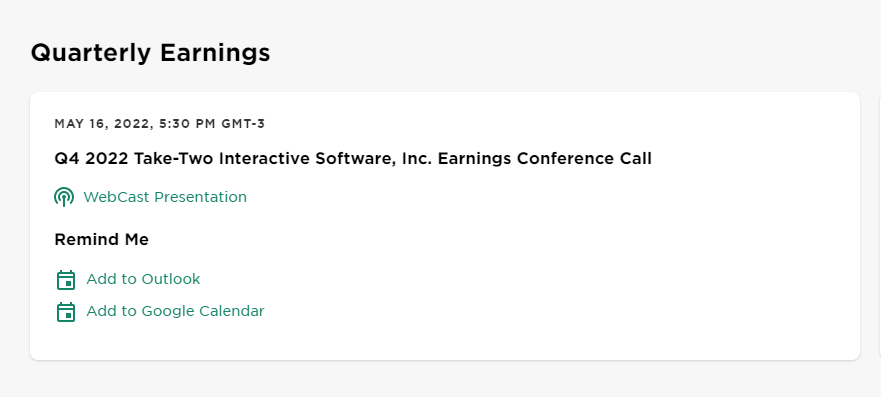The image size is (881, 397).
Task: Open the WebCast Presentation link
Action: 165,197
